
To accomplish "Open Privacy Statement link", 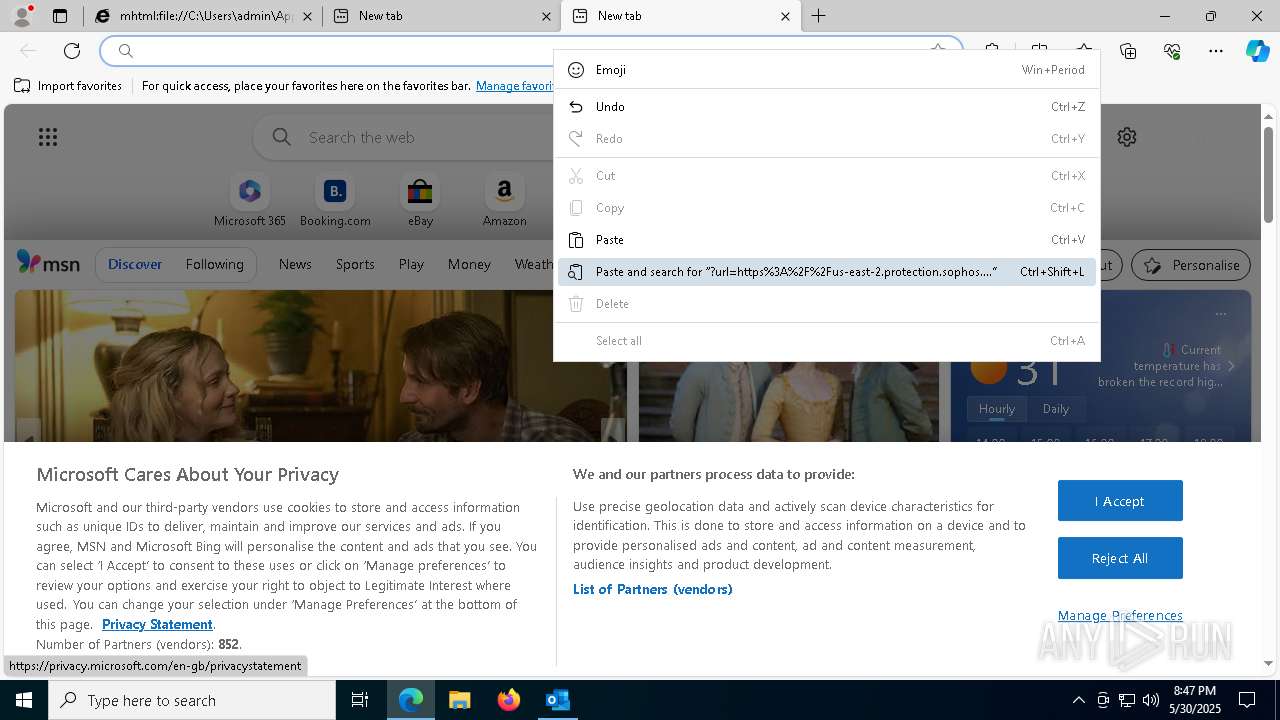I will click(x=157, y=624).
